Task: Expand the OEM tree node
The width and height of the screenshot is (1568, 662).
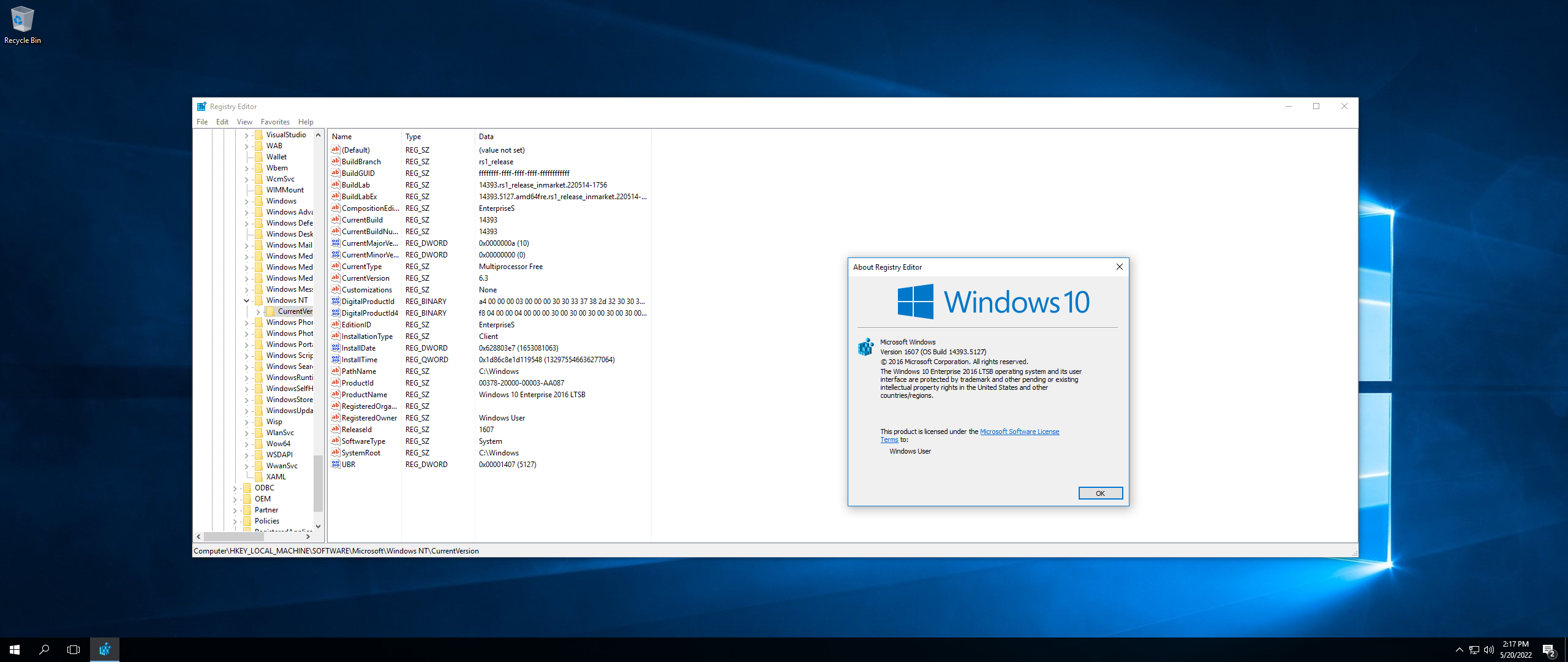Action: (x=235, y=499)
